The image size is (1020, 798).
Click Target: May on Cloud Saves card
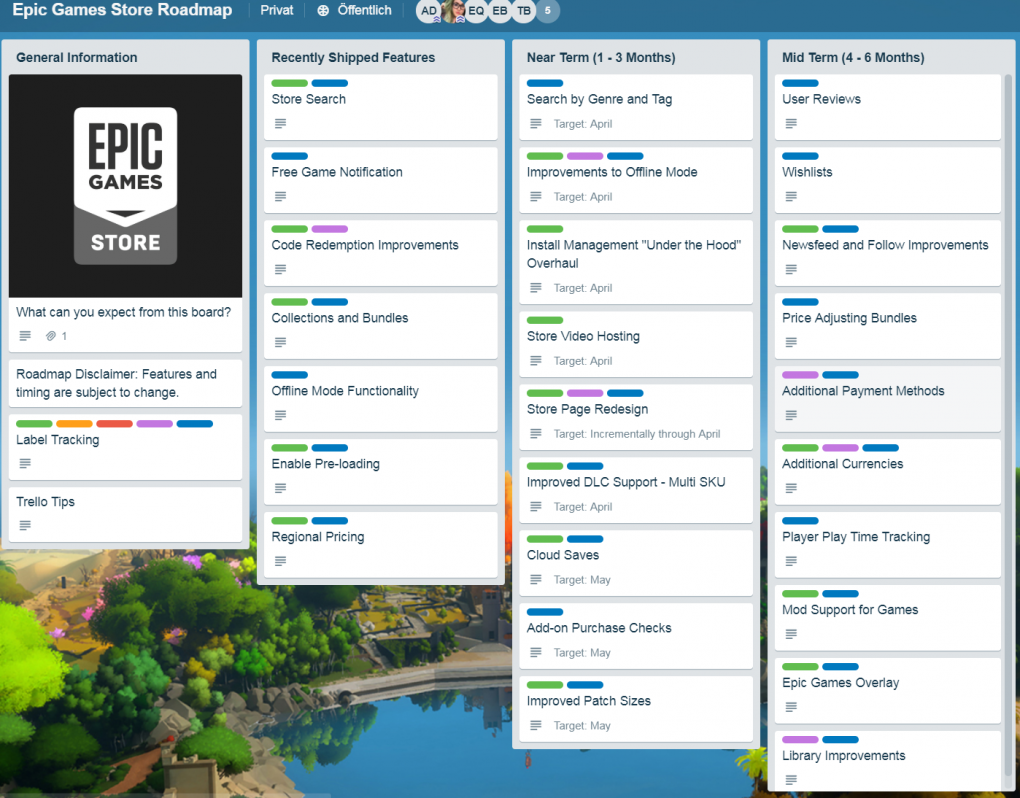tap(582, 579)
